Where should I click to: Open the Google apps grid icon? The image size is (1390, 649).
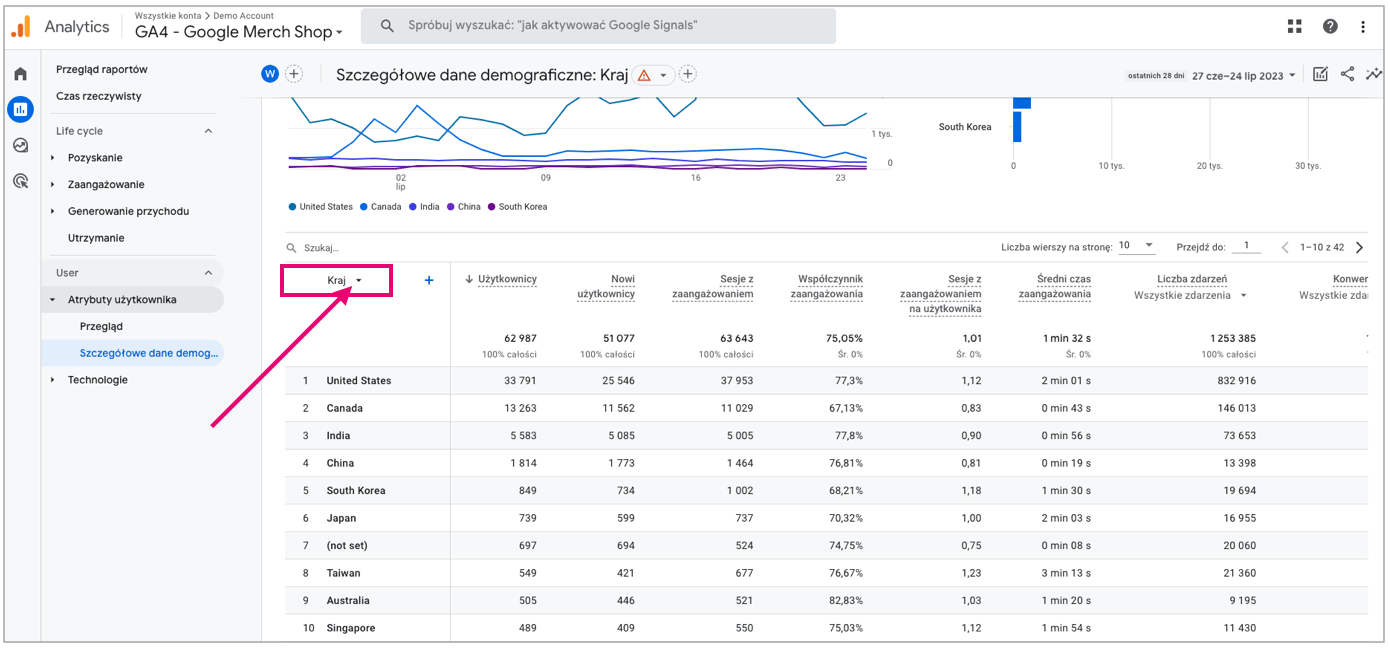tap(1295, 27)
